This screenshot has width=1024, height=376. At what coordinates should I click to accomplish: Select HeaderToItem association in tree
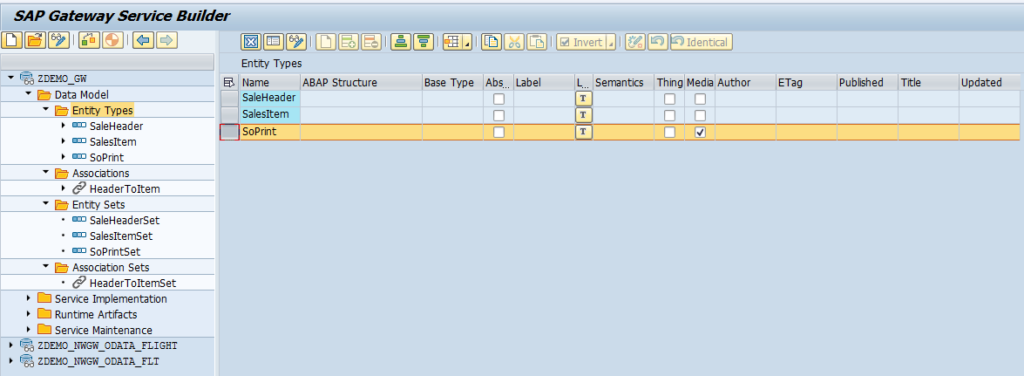coord(125,189)
